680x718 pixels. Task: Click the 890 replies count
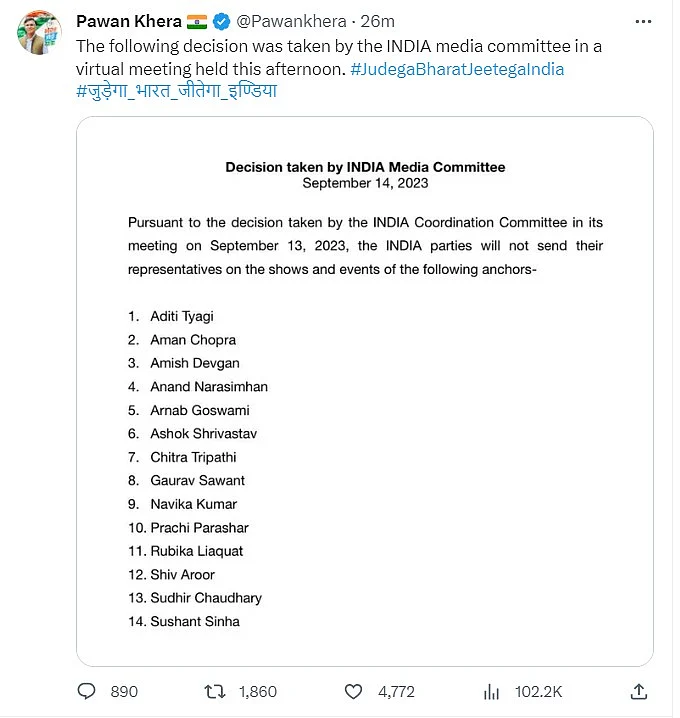click(124, 691)
